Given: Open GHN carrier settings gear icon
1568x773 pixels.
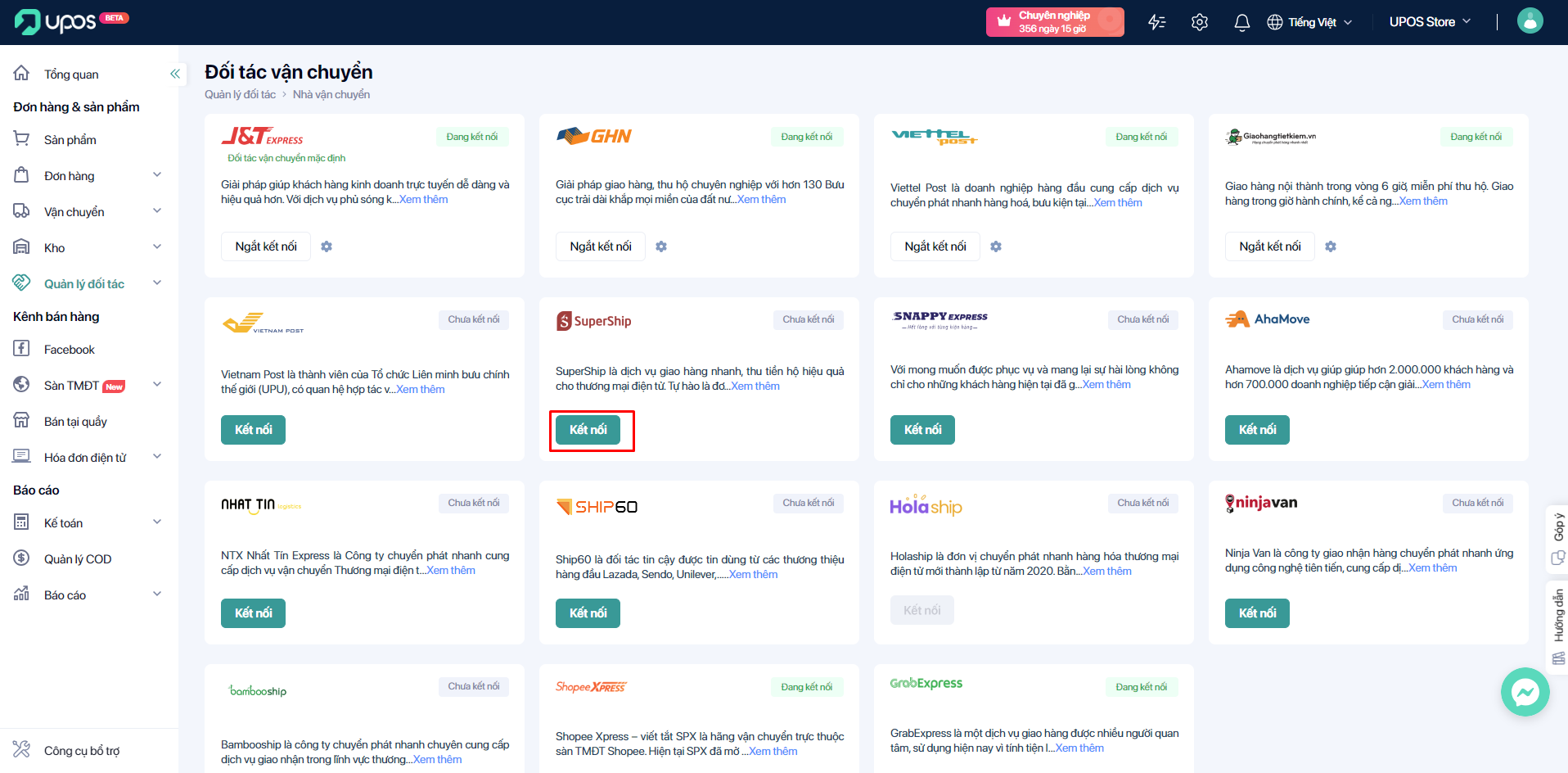Looking at the screenshot, I should coord(661,246).
